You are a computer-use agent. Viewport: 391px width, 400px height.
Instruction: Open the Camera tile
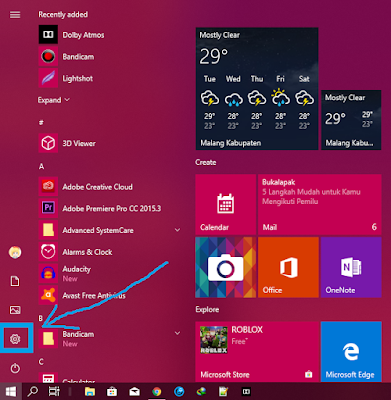pyautogui.click(x=226, y=267)
